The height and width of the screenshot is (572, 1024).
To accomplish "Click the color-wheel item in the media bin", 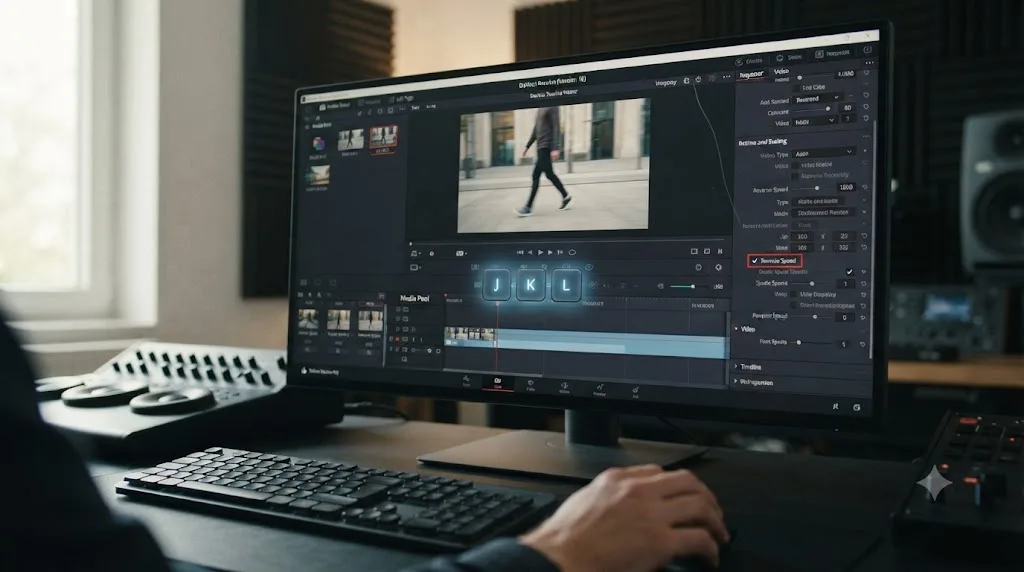I will 319,144.
